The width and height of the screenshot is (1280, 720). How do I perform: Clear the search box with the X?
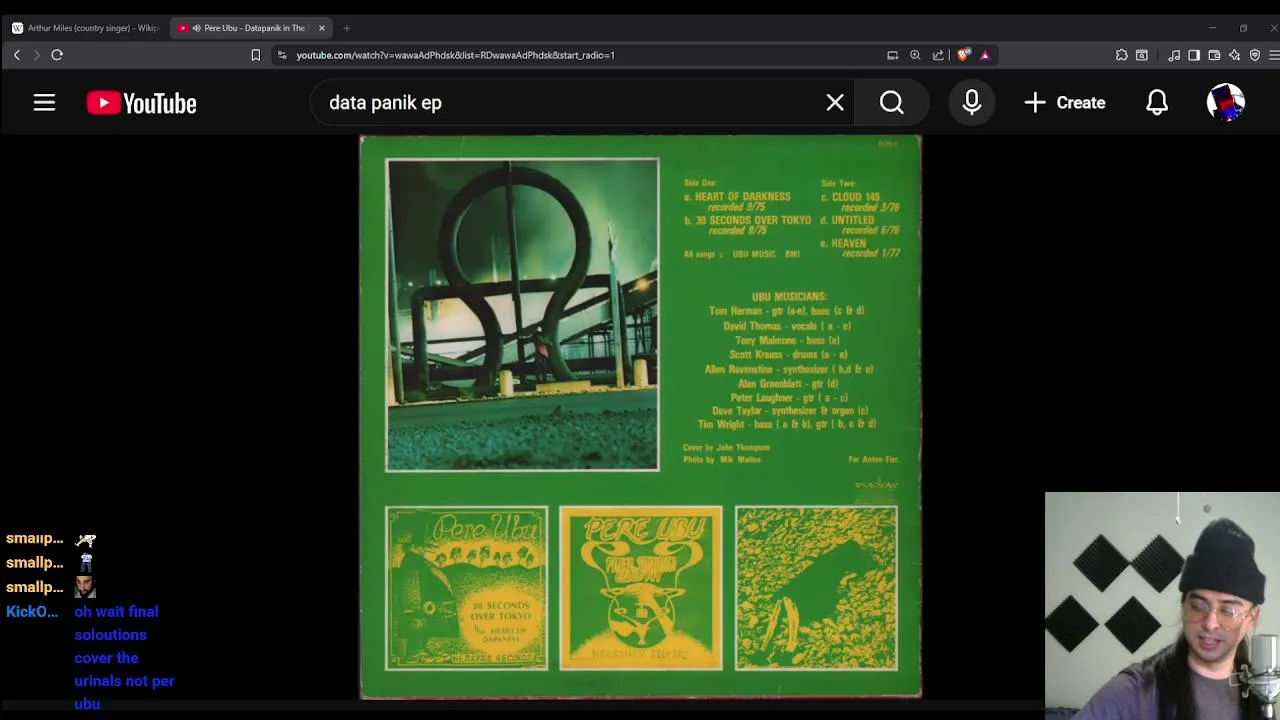click(835, 103)
